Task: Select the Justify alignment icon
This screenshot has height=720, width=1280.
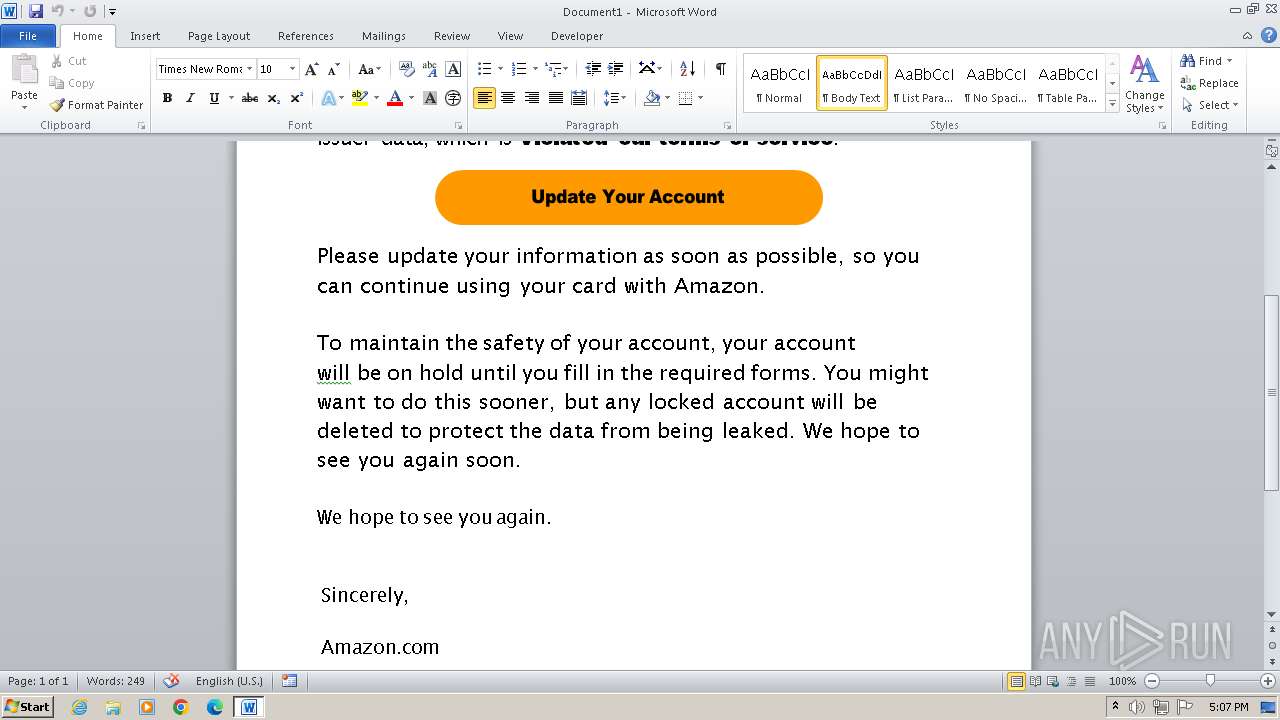Action: pos(555,98)
